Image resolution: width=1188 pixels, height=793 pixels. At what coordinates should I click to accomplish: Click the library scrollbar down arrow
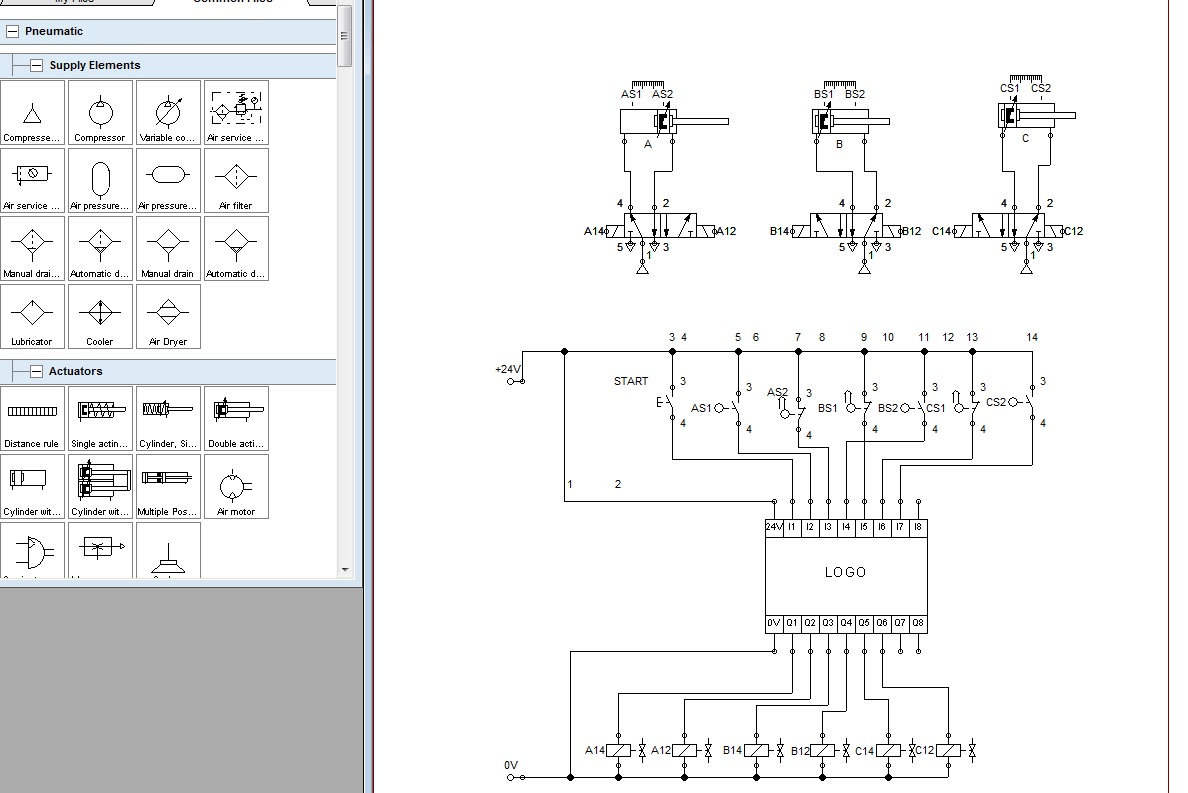[345, 570]
